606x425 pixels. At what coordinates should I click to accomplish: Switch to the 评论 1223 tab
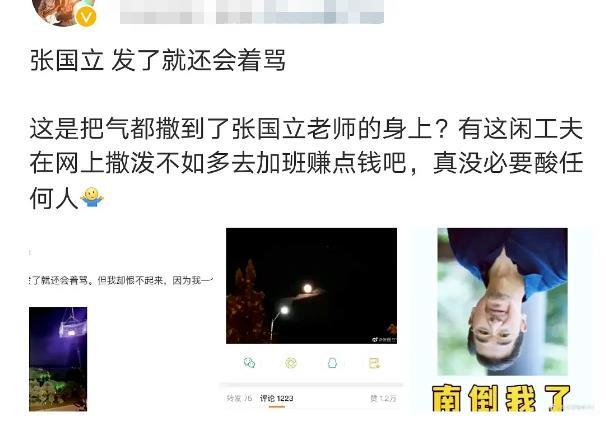(x=277, y=398)
